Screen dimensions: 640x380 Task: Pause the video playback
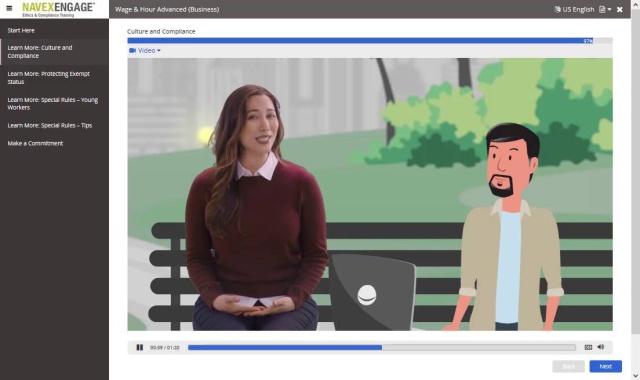[140, 347]
